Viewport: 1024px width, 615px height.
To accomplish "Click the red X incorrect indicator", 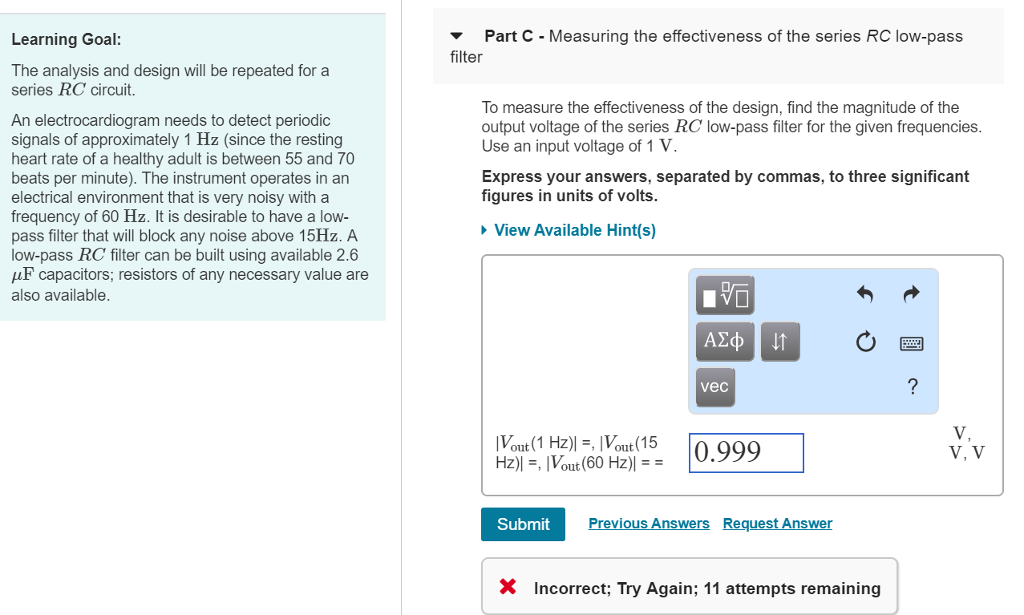I will [x=507, y=587].
